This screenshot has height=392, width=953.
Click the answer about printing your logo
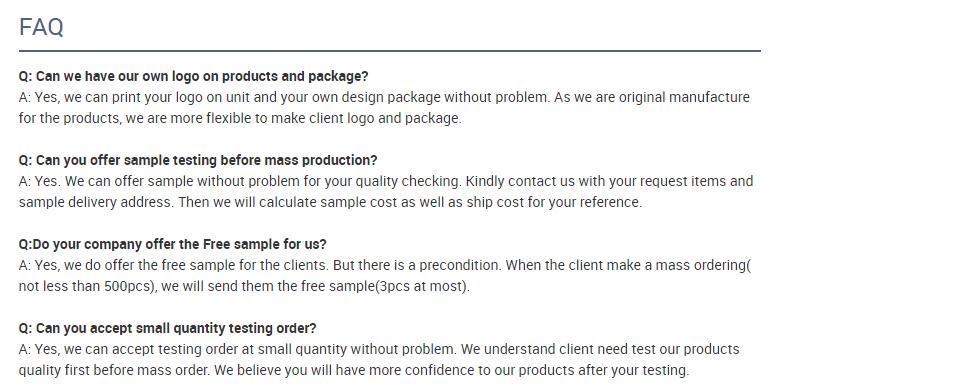tap(384, 108)
